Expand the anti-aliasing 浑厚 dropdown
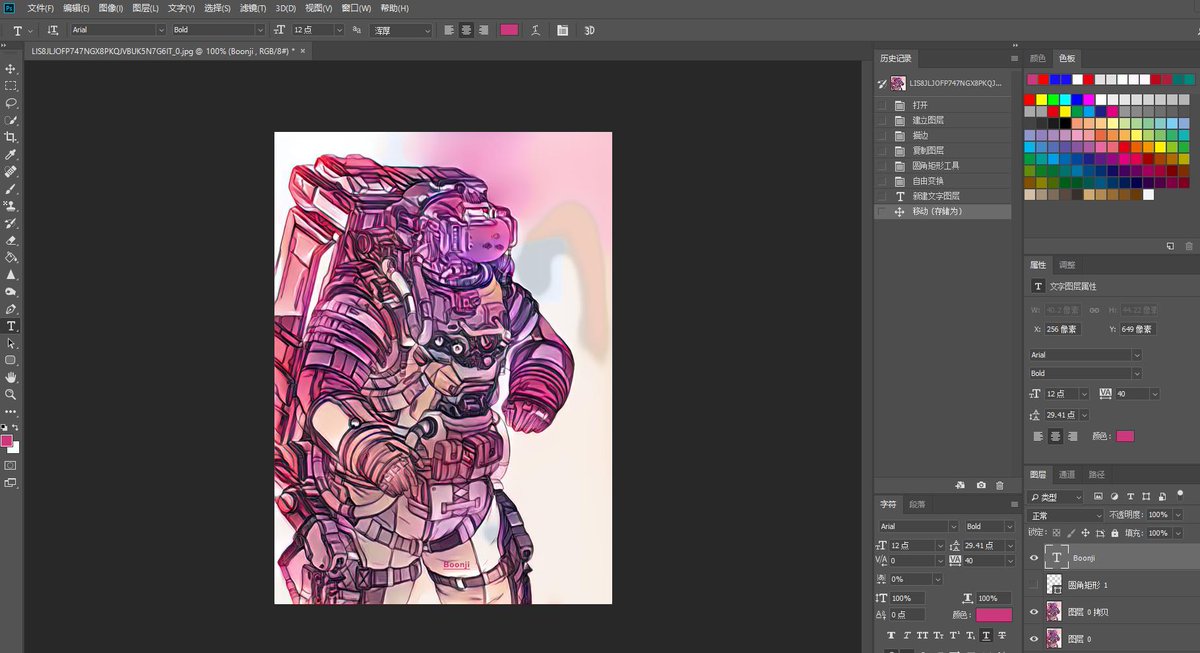 coord(401,31)
